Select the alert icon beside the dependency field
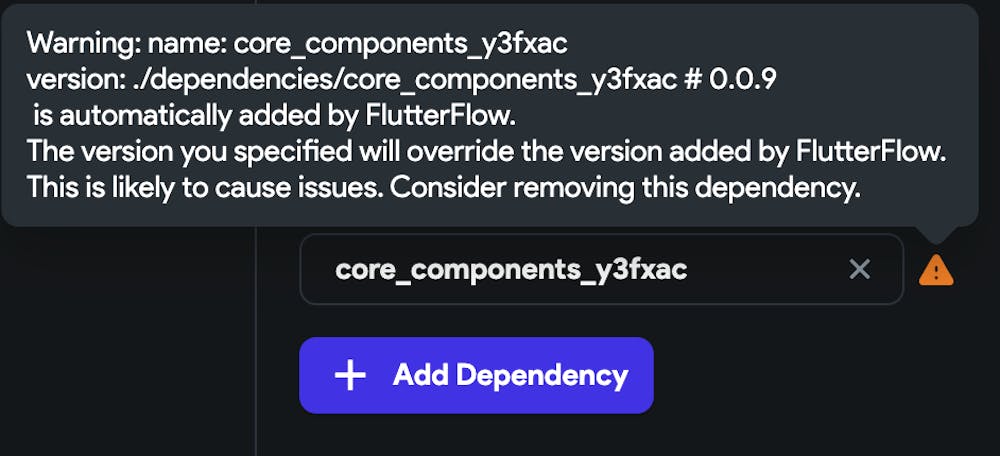This screenshot has width=1000, height=456. click(x=936, y=270)
